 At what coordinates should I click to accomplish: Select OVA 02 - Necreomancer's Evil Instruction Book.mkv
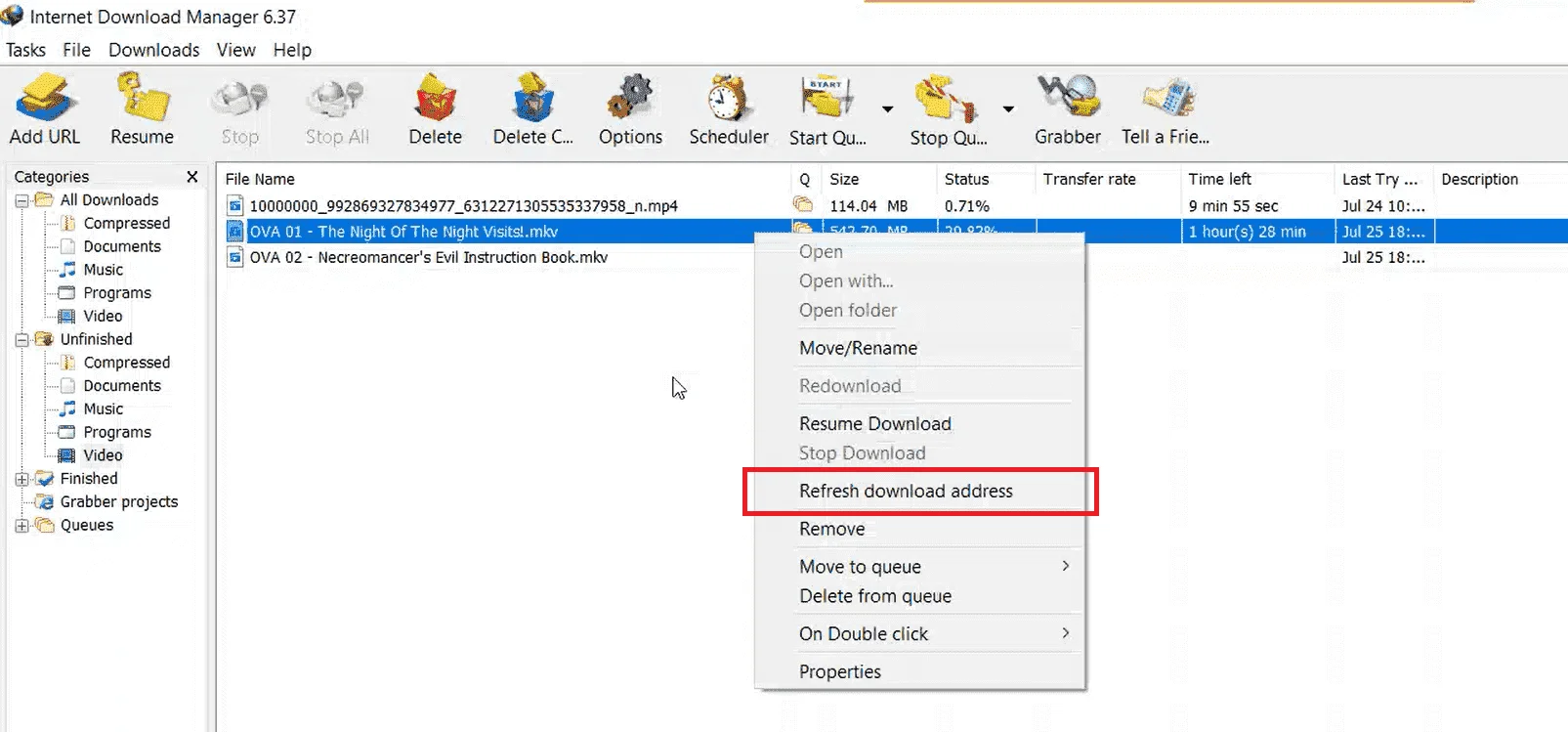[428, 258]
